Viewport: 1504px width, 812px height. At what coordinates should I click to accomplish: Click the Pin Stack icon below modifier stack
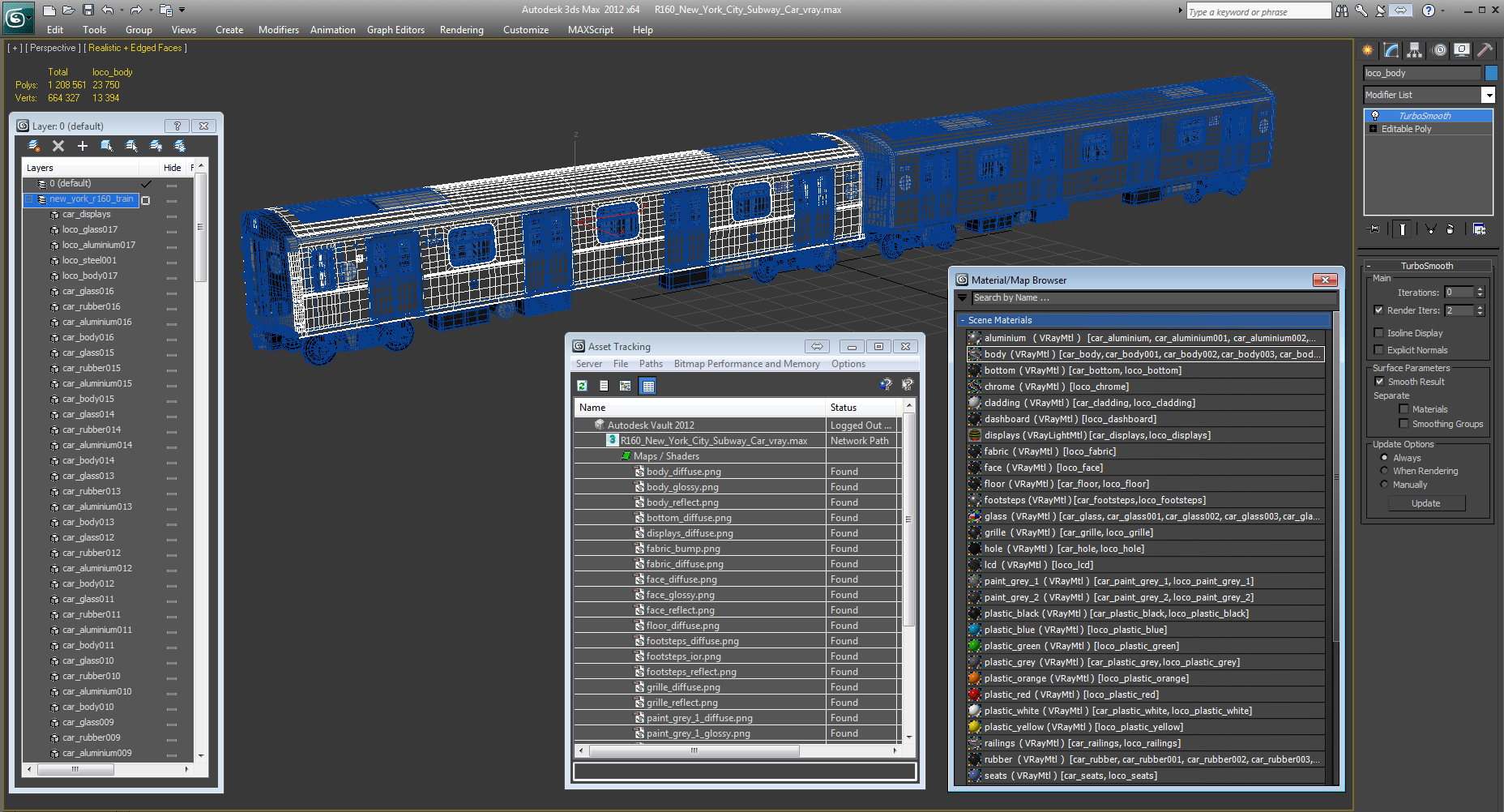pyautogui.click(x=1374, y=229)
